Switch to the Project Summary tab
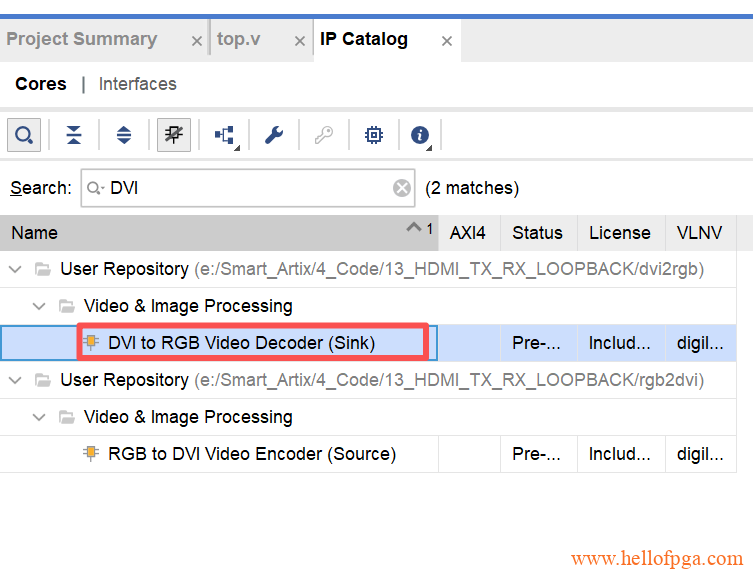Image resolution: width=753 pixels, height=573 pixels. tap(82, 40)
